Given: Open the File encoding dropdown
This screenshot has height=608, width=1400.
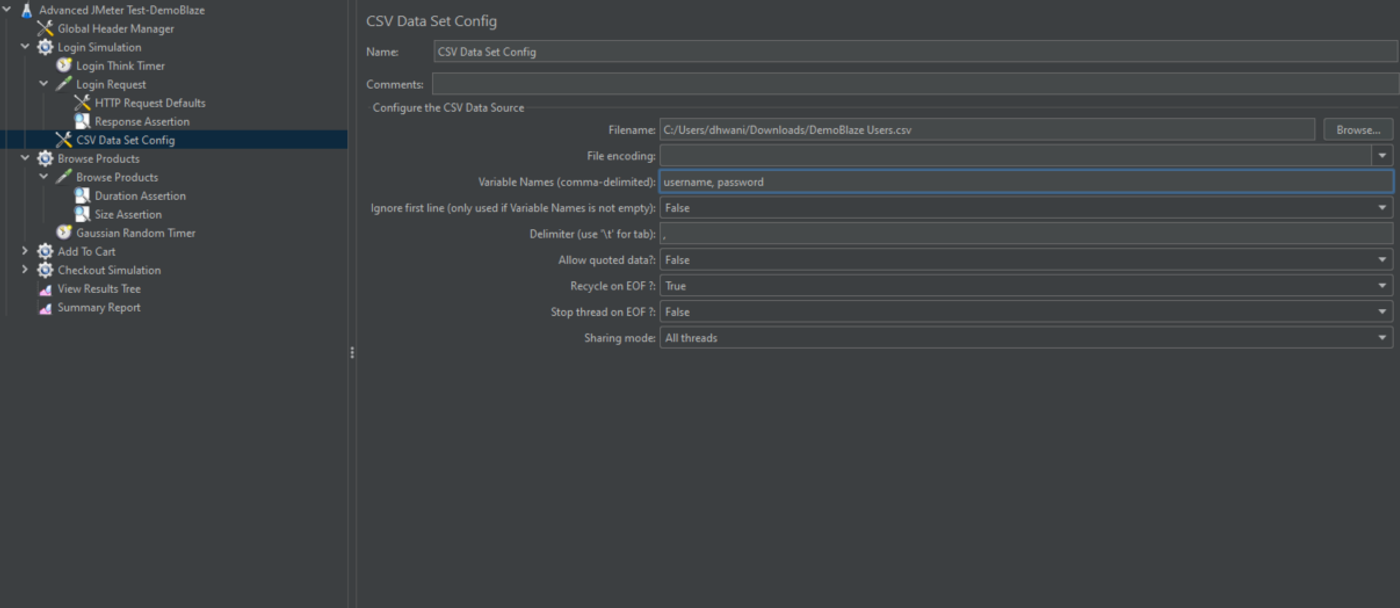Looking at the screenshot, I should pyautogui.click(x=1382, y=155).
